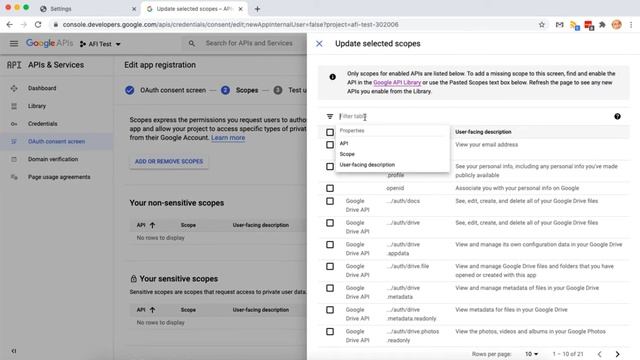
Task: Follow the Learn more link
Action: (228, 138)
